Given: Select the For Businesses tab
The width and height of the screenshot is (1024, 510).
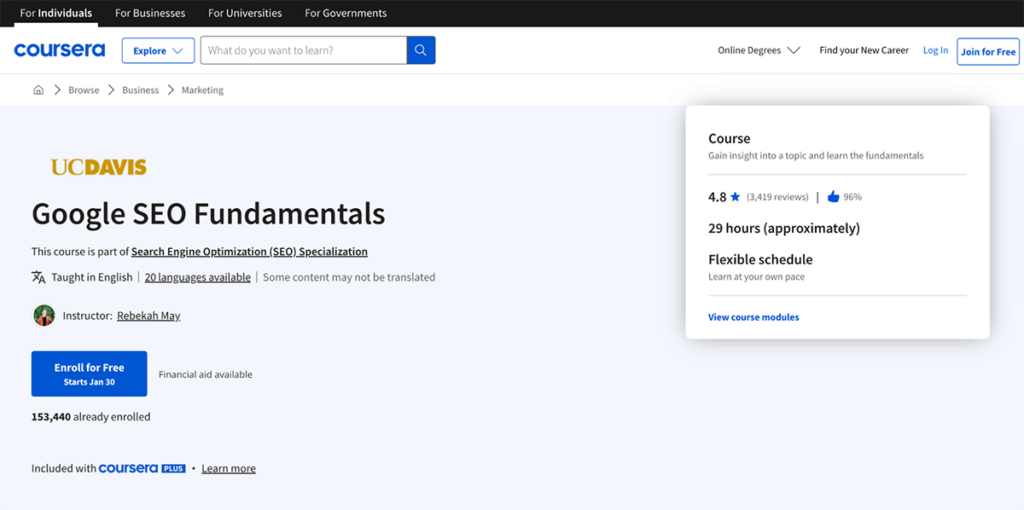Looking at the screenshot, I should click(150, 13).
